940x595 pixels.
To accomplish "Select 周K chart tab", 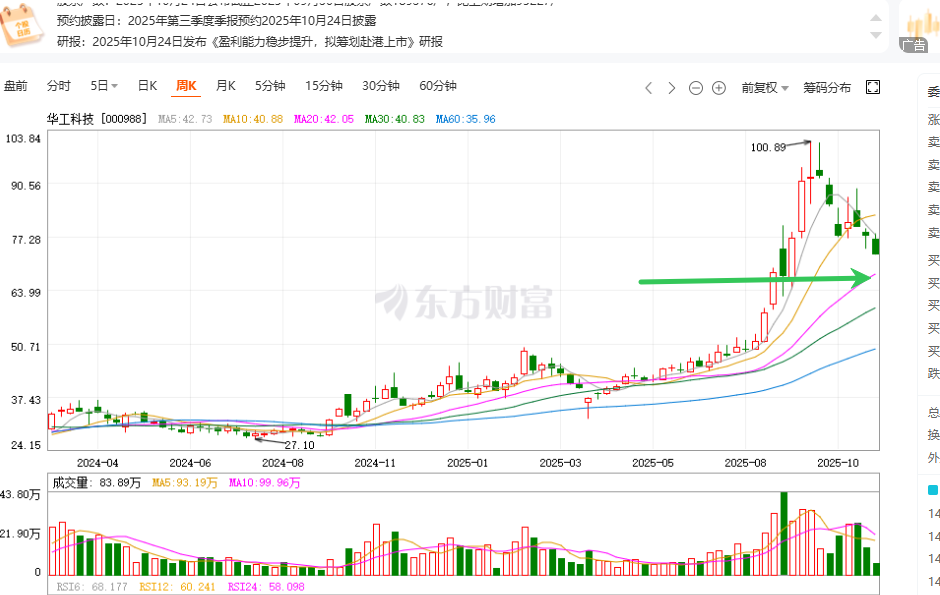I will coord(186,86).
